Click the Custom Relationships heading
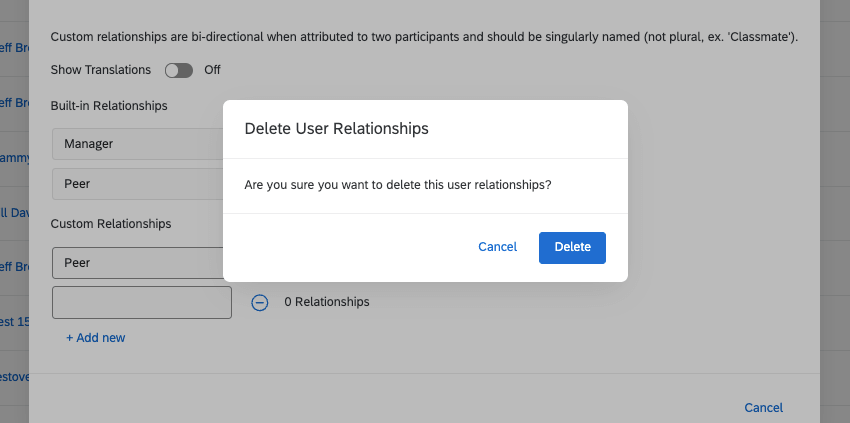The image size is (850, 423). click(110, 224)
